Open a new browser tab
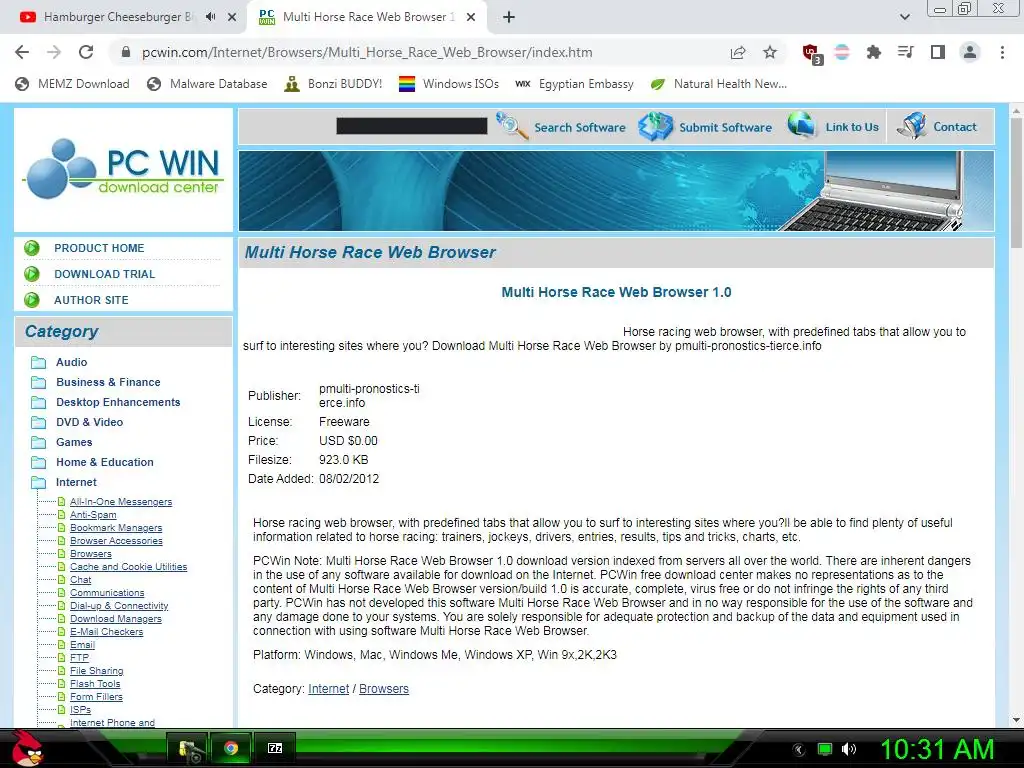Viewport: 1024px width, 768px height. tap(509, 17)
